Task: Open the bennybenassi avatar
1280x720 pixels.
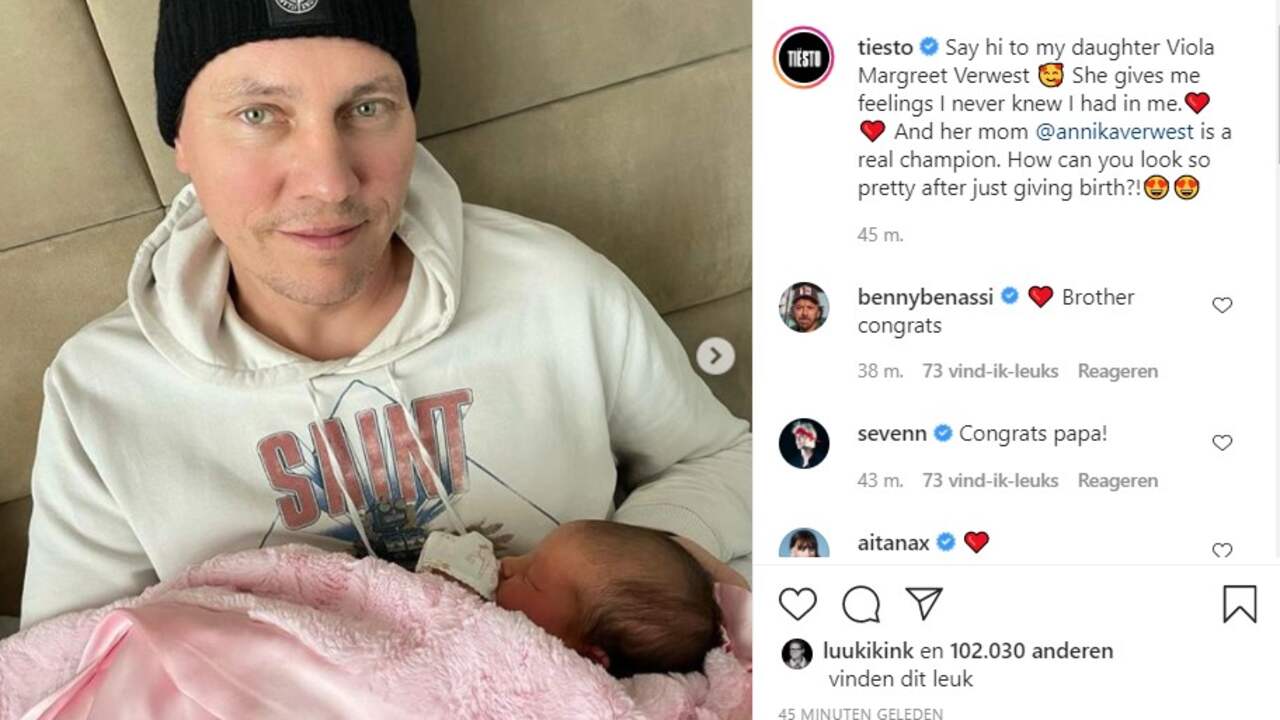Action: pyautogui.click(x=804, y=307)
